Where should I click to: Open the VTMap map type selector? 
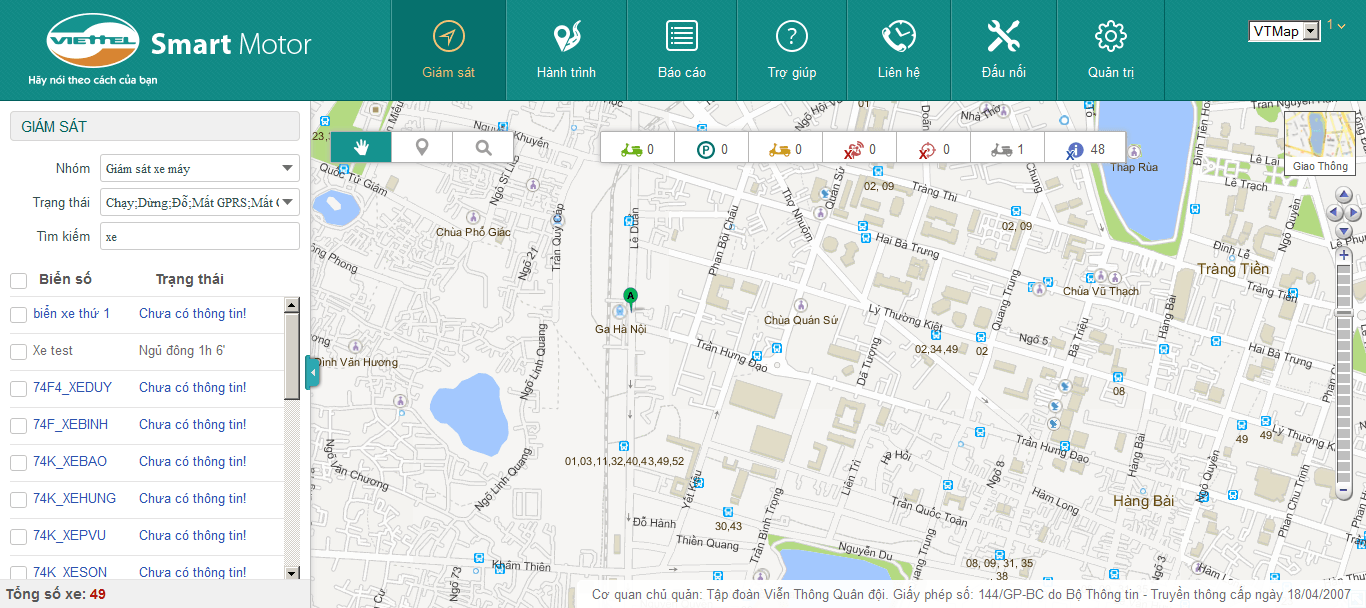pos(1284,32)
